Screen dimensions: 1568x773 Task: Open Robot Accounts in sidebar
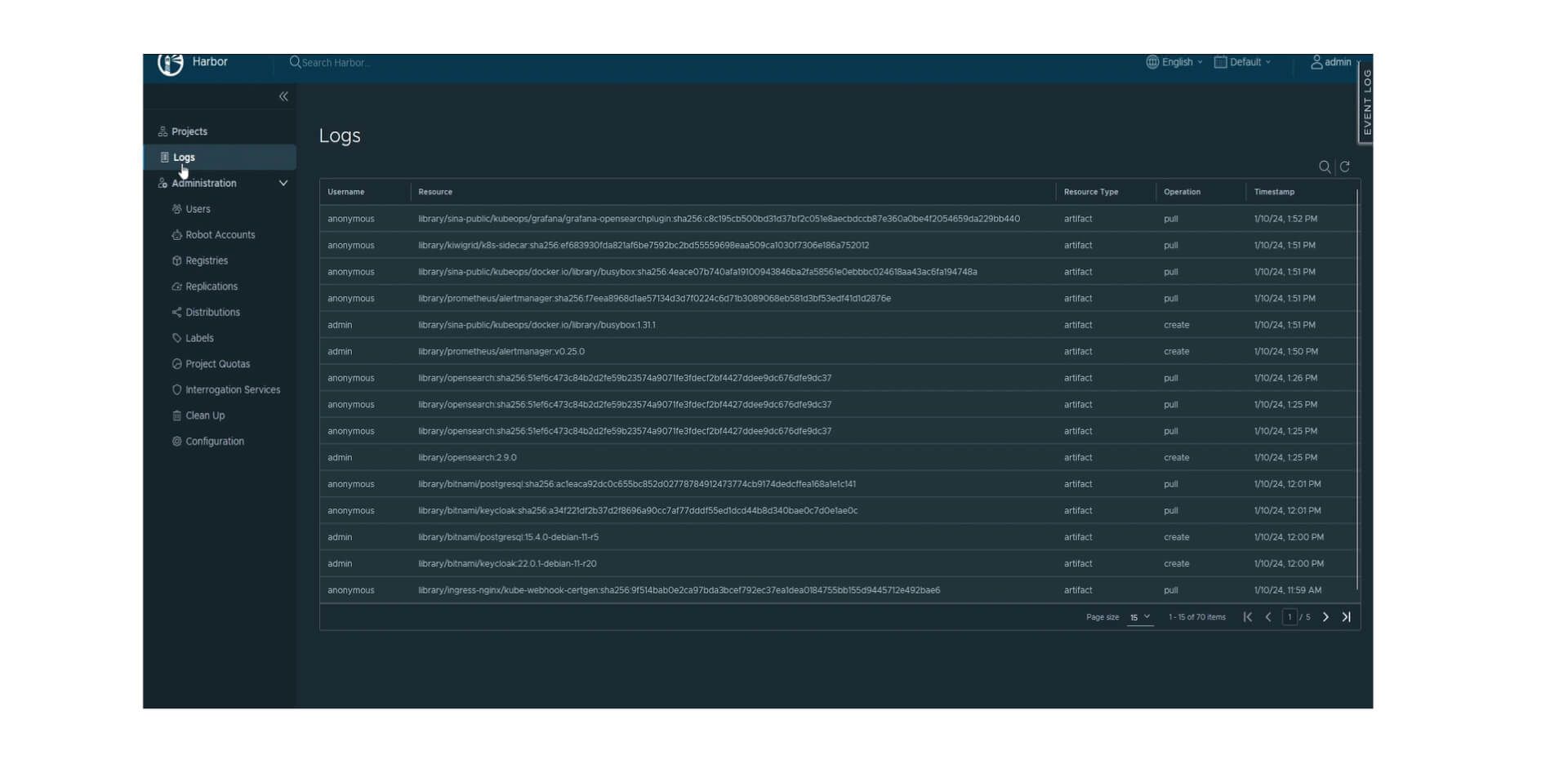pos(220,235)
